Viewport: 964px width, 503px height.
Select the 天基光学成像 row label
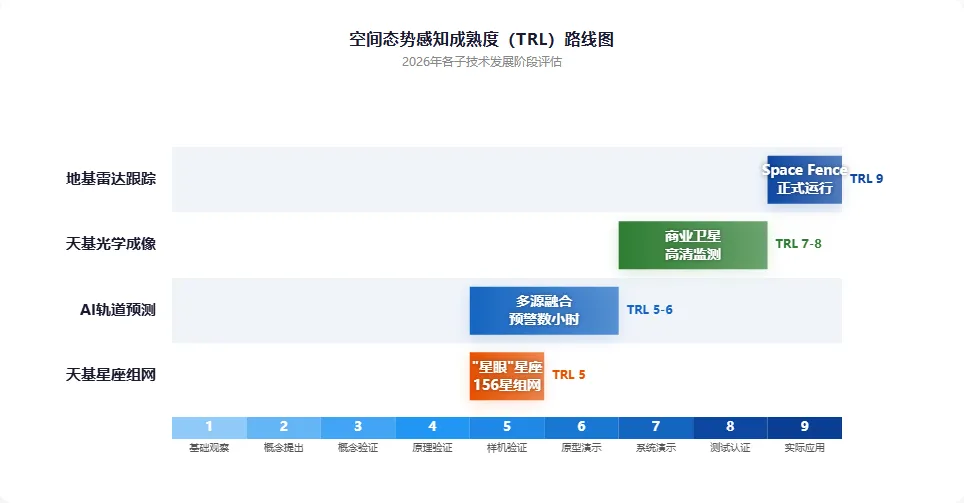tap(111, 244)
